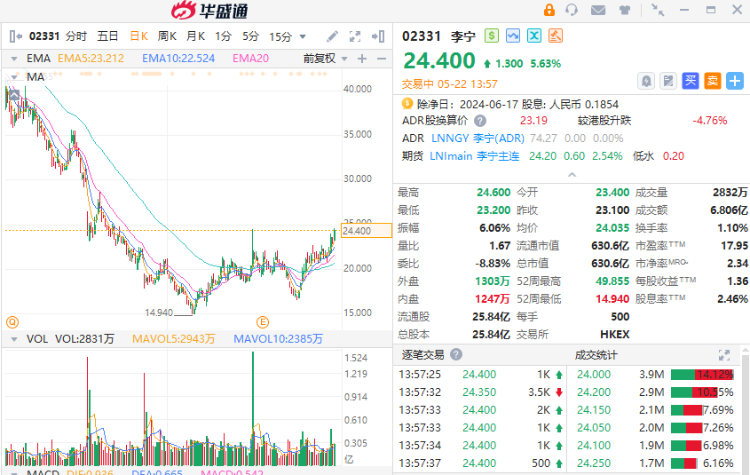Open the skin theme shirt icon
The width and height of the screenshot is (750, 475).
pos(624,10)
